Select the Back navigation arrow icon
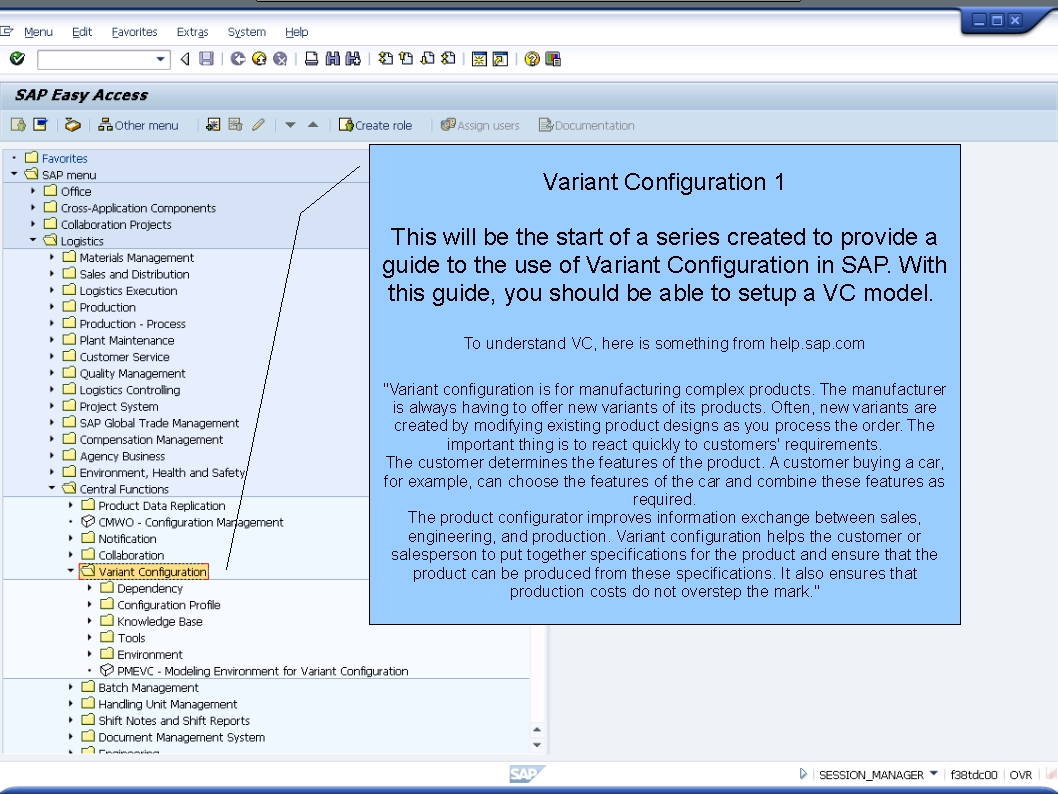 (185, 58)
